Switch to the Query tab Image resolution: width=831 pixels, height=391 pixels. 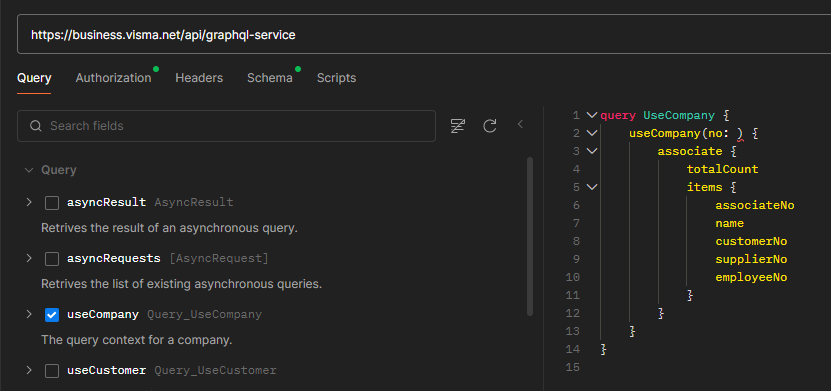tap(34, 78)
